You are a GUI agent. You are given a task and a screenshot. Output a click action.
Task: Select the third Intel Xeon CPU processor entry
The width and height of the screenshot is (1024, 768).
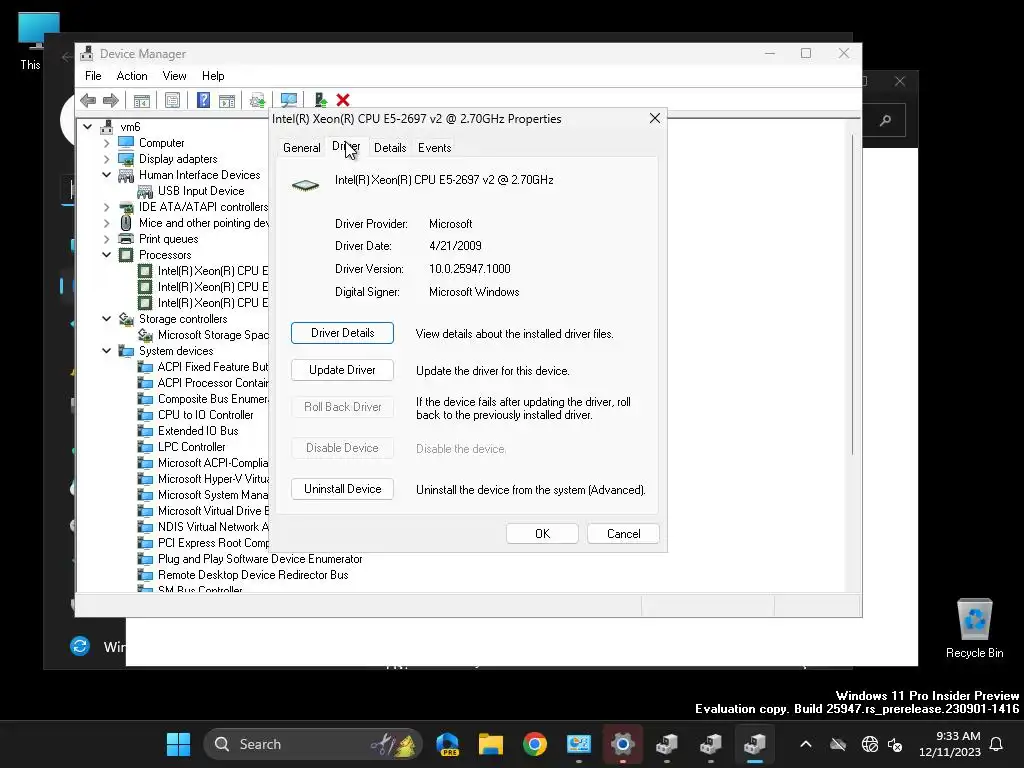(213, 303)
